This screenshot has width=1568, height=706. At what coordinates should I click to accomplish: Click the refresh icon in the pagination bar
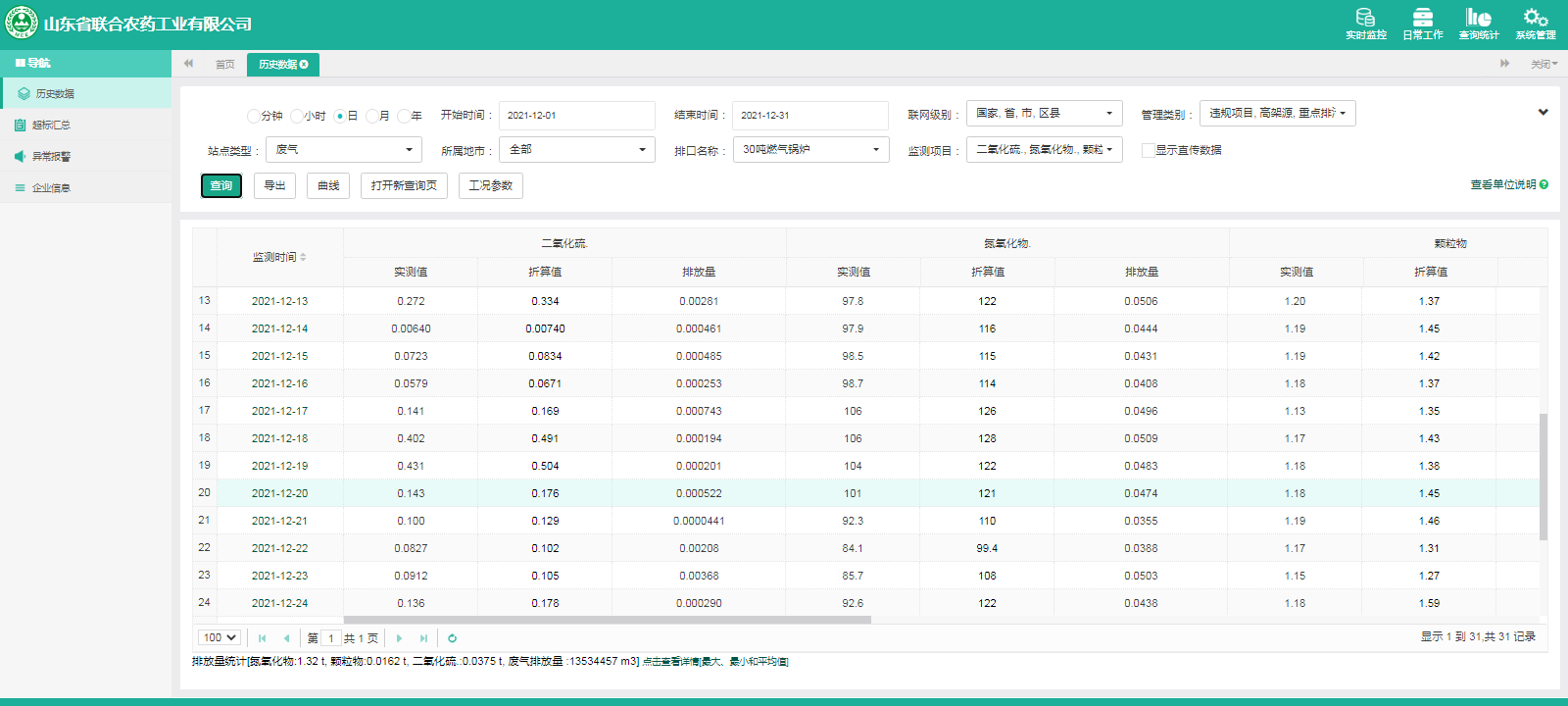(x=452, y=638)
